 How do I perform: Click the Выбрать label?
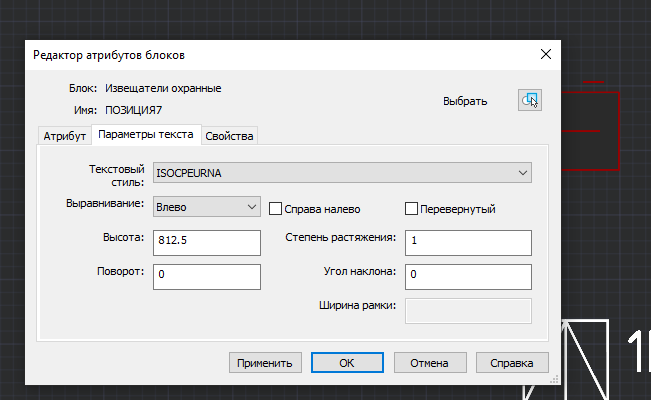coord(465,101)
